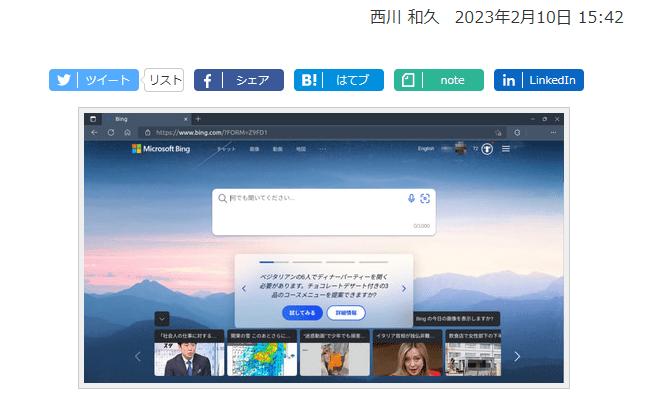
Task: Click the visual search camera icon
Action: [x=425, y=198]
